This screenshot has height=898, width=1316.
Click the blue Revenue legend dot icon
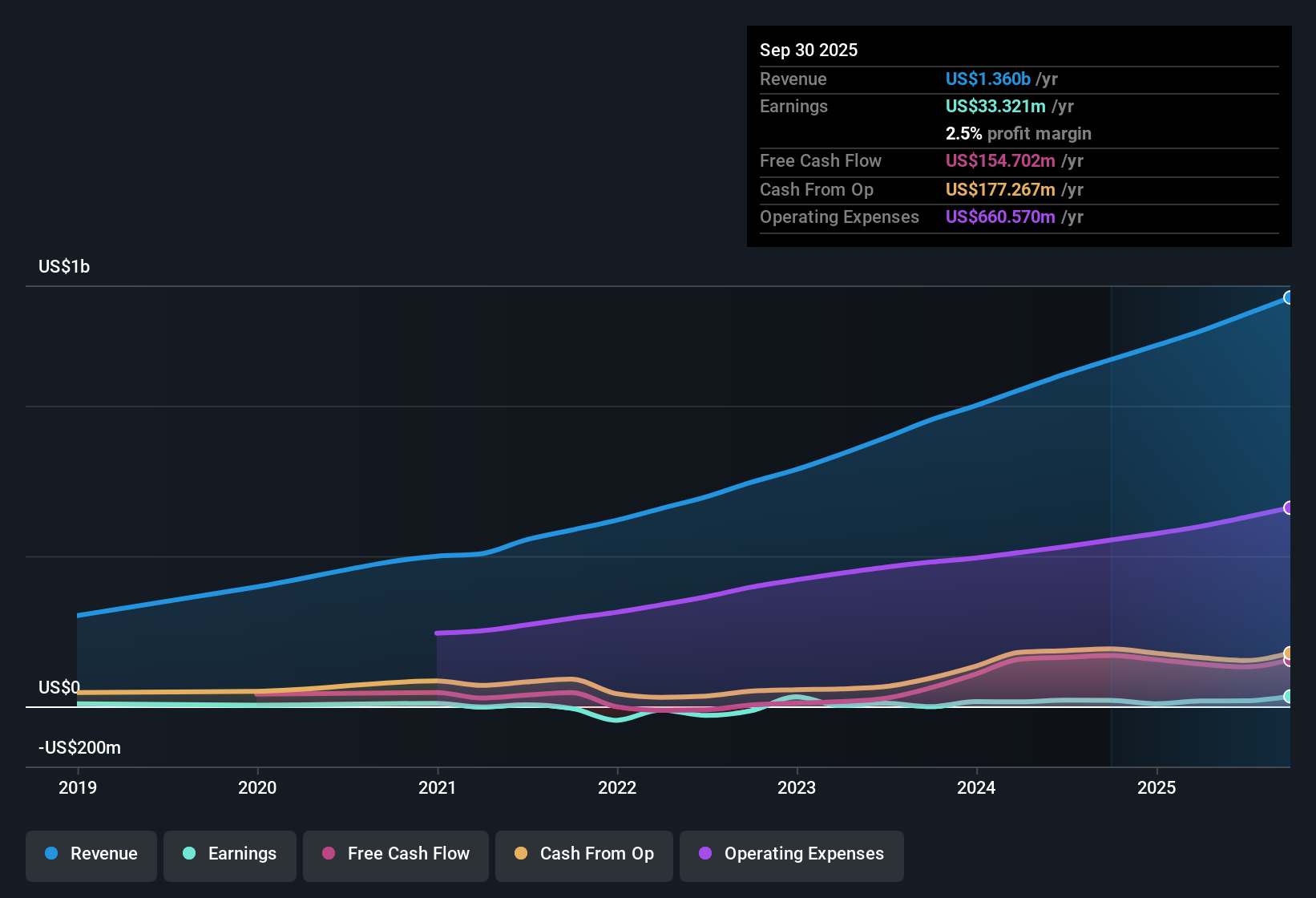click(50, 854)
